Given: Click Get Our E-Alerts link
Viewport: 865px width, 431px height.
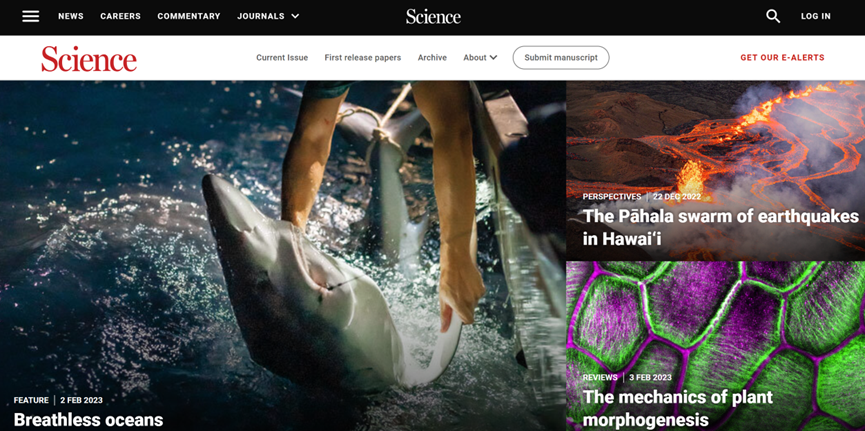Looking at the screenshot, I should coord(782,57).
